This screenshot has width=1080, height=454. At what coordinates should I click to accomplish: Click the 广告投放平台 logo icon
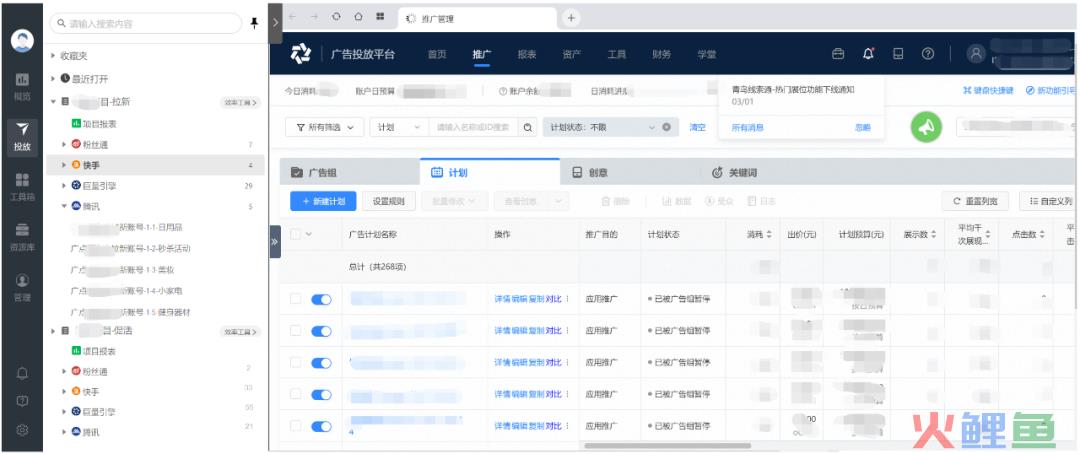[x=301, y=54]
